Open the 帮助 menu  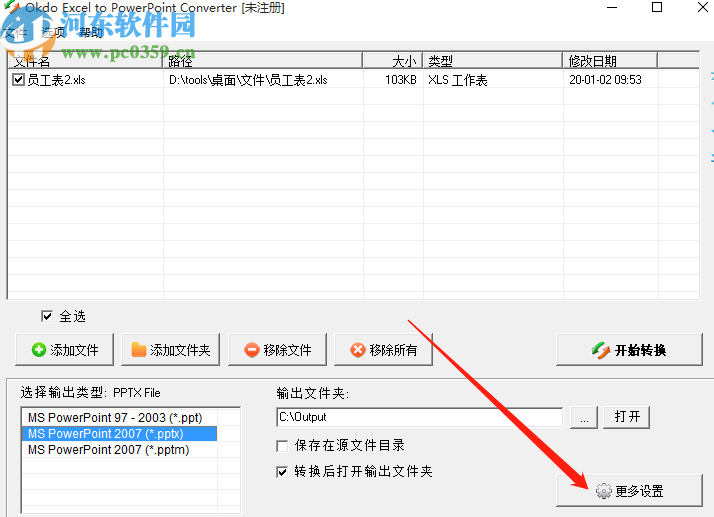pyautogui.click(x=91, y=32)
